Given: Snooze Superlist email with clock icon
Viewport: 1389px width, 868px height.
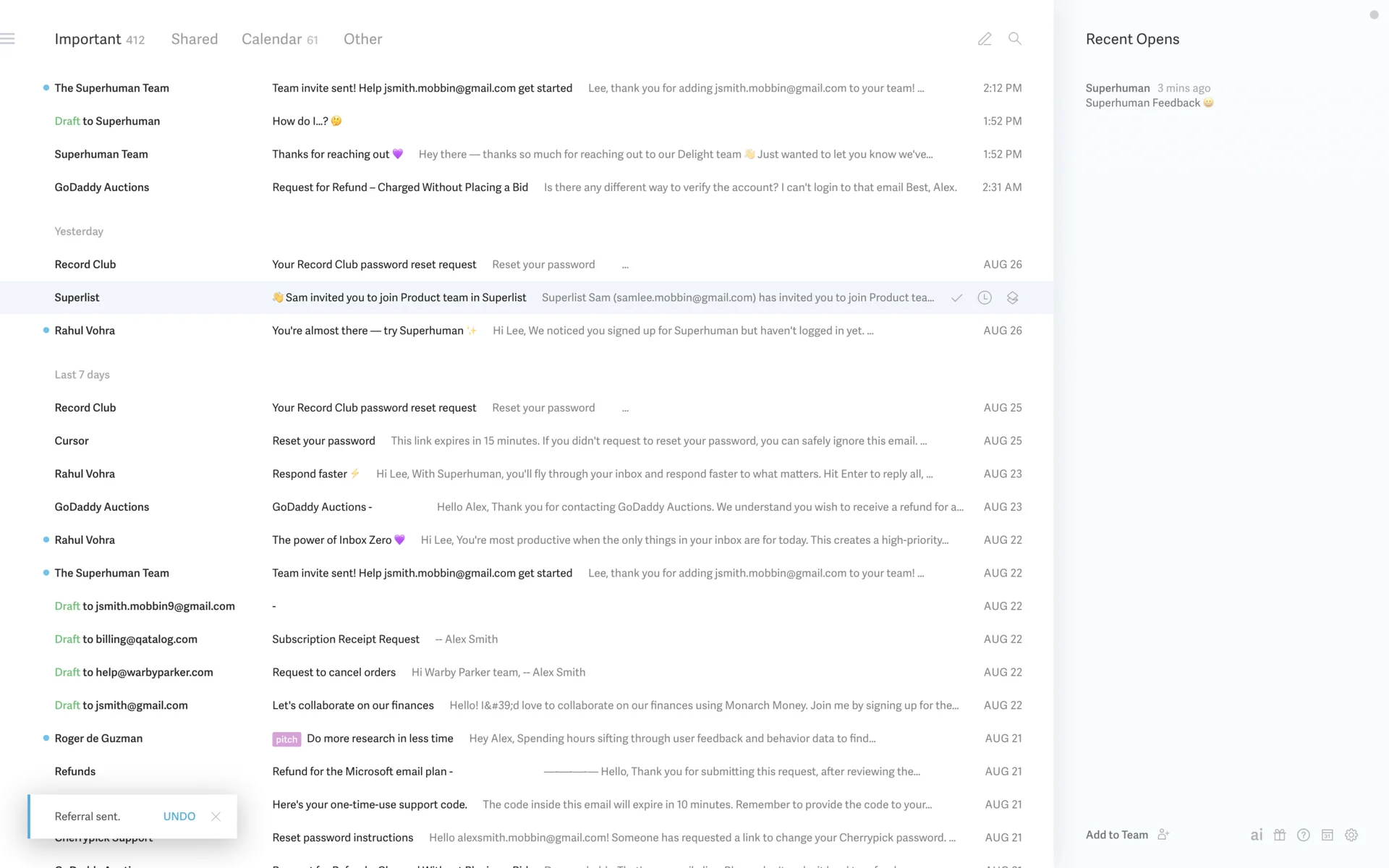Looking at the screenshot, I should [985, 298].
